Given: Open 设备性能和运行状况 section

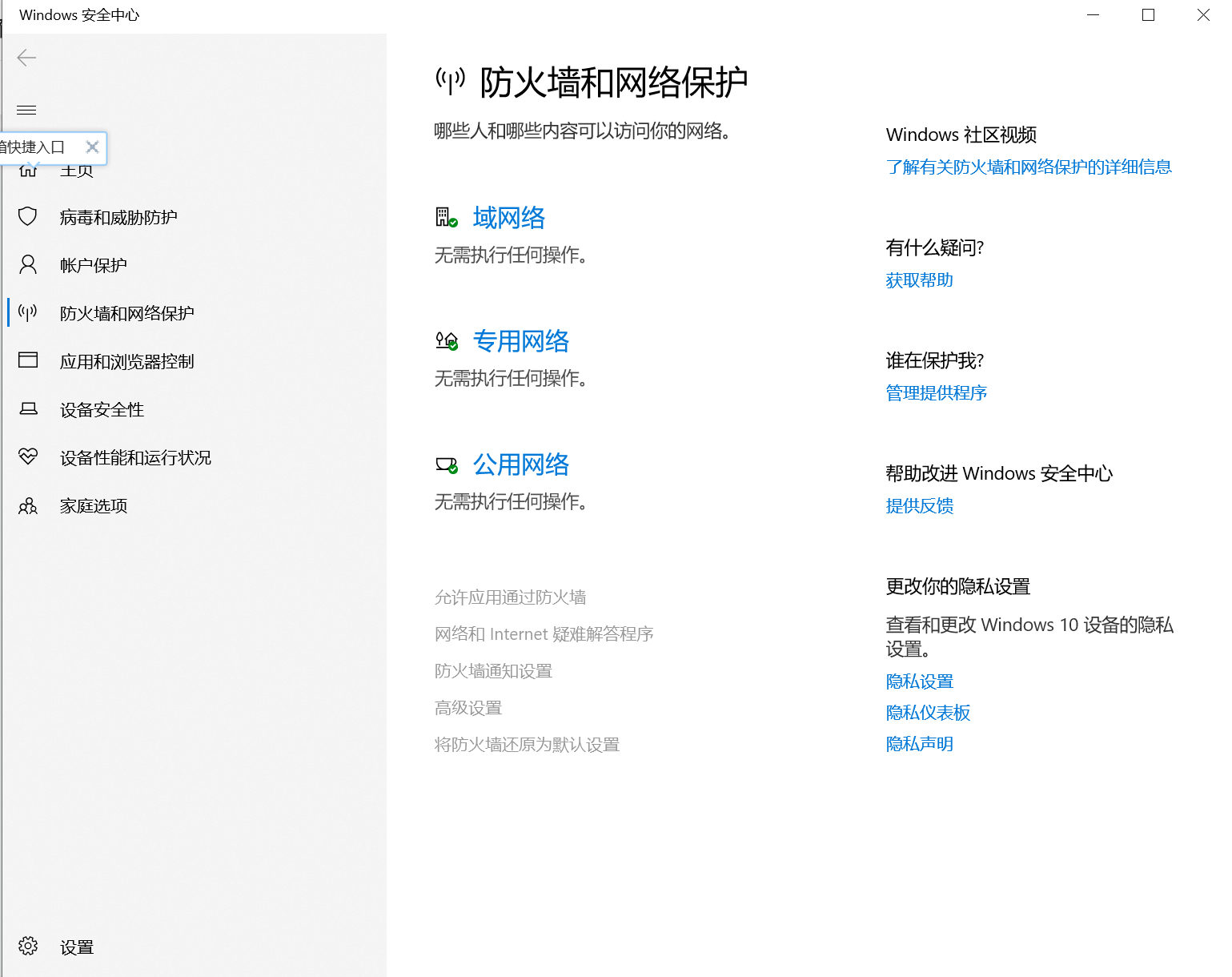Looking at the screenshot, I should coord(136,457).
